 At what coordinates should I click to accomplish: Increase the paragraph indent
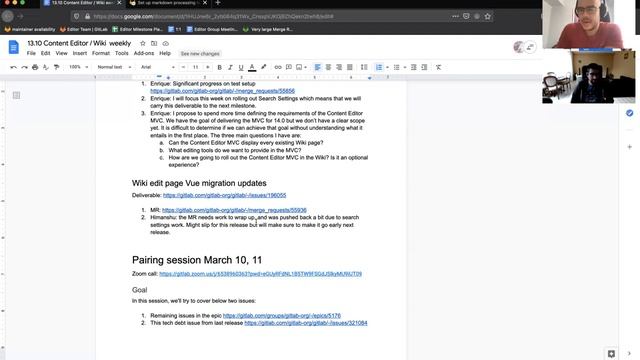[x=424, y=67]
